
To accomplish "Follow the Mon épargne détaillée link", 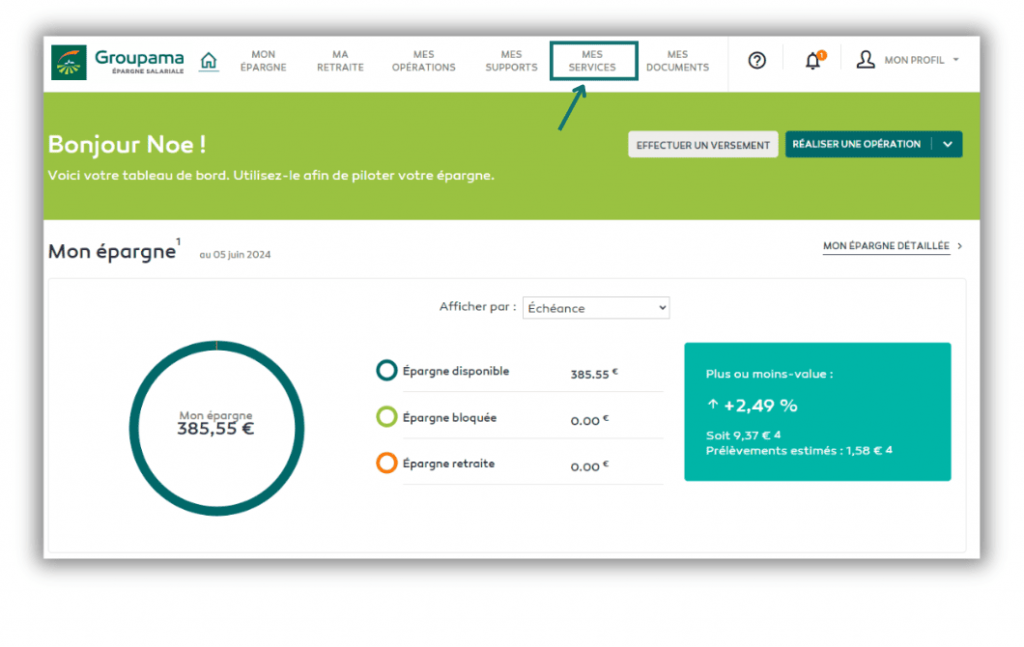I will click(886, 245).
